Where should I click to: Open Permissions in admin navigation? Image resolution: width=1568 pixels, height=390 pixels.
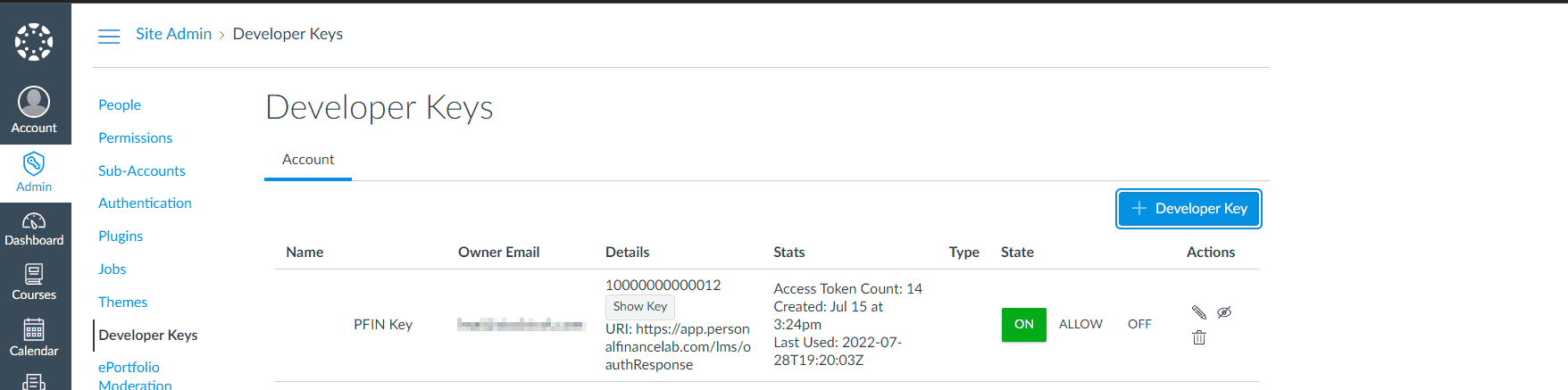[136, 138]
